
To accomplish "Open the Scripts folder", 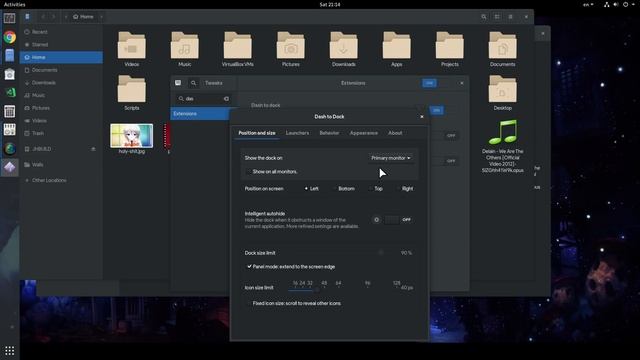I will (x=131, y=93).
